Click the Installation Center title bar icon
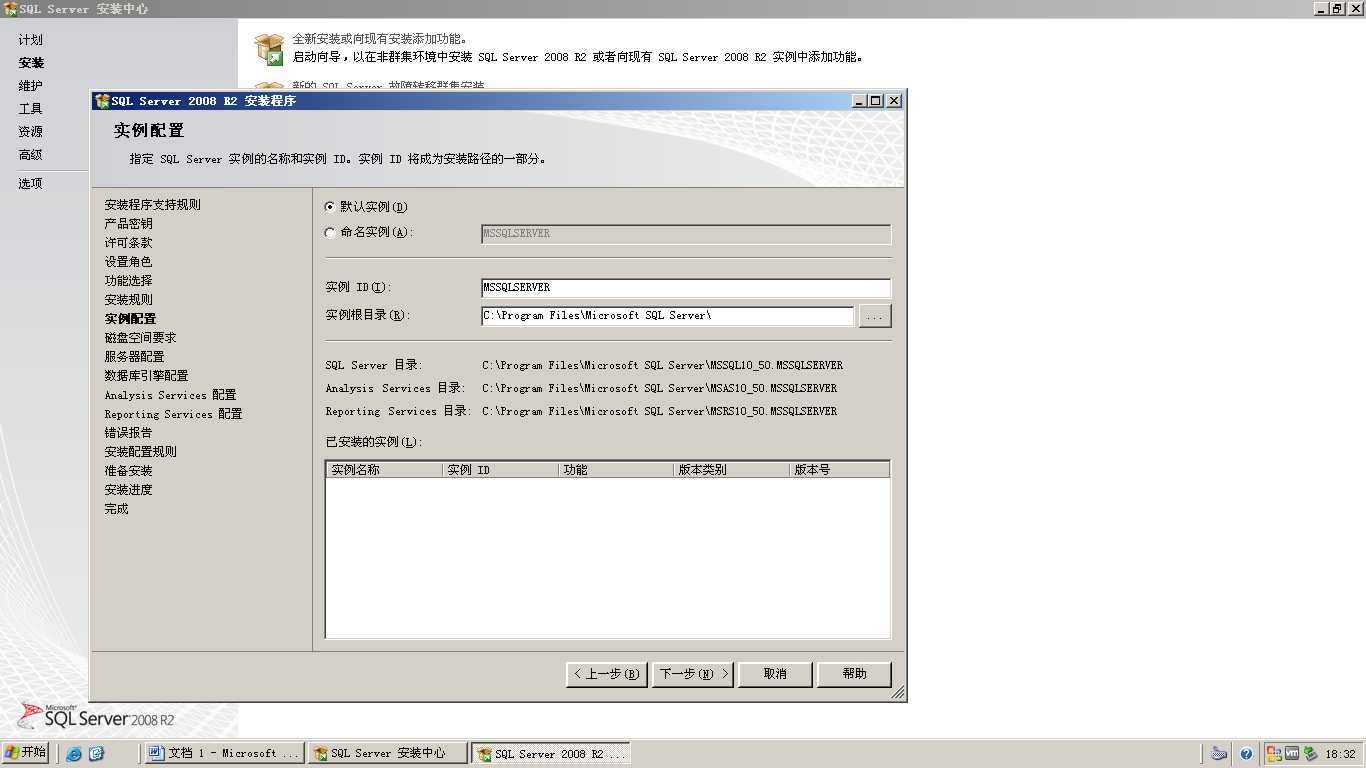This screenshot has width=1366, height=768. point(10,8)
